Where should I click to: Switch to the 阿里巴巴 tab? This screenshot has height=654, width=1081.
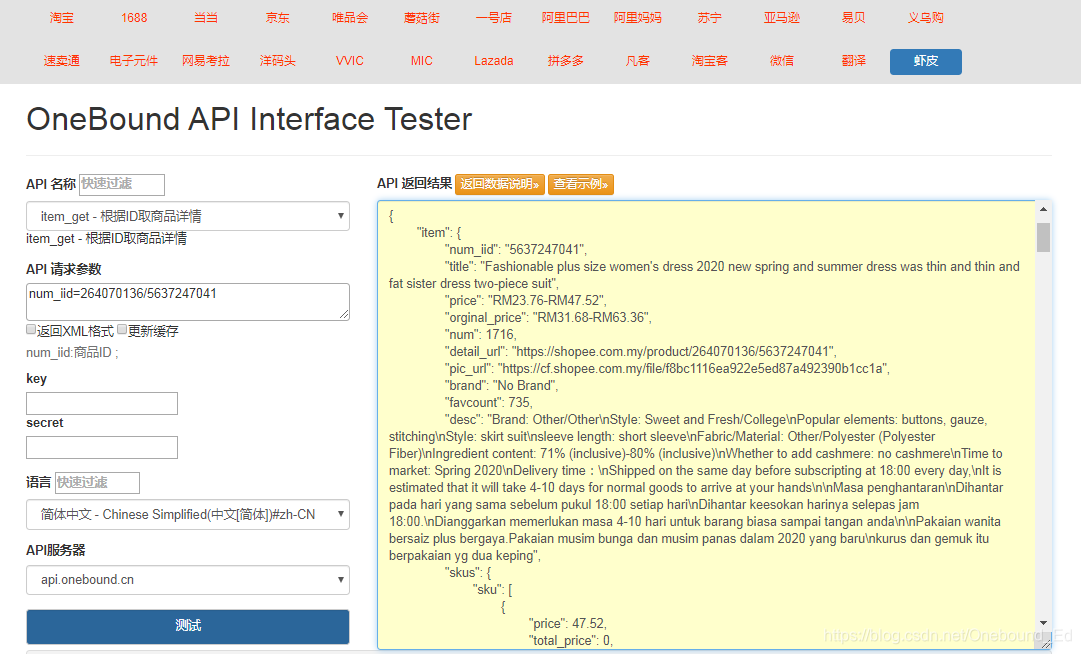[x=565, y=18]
